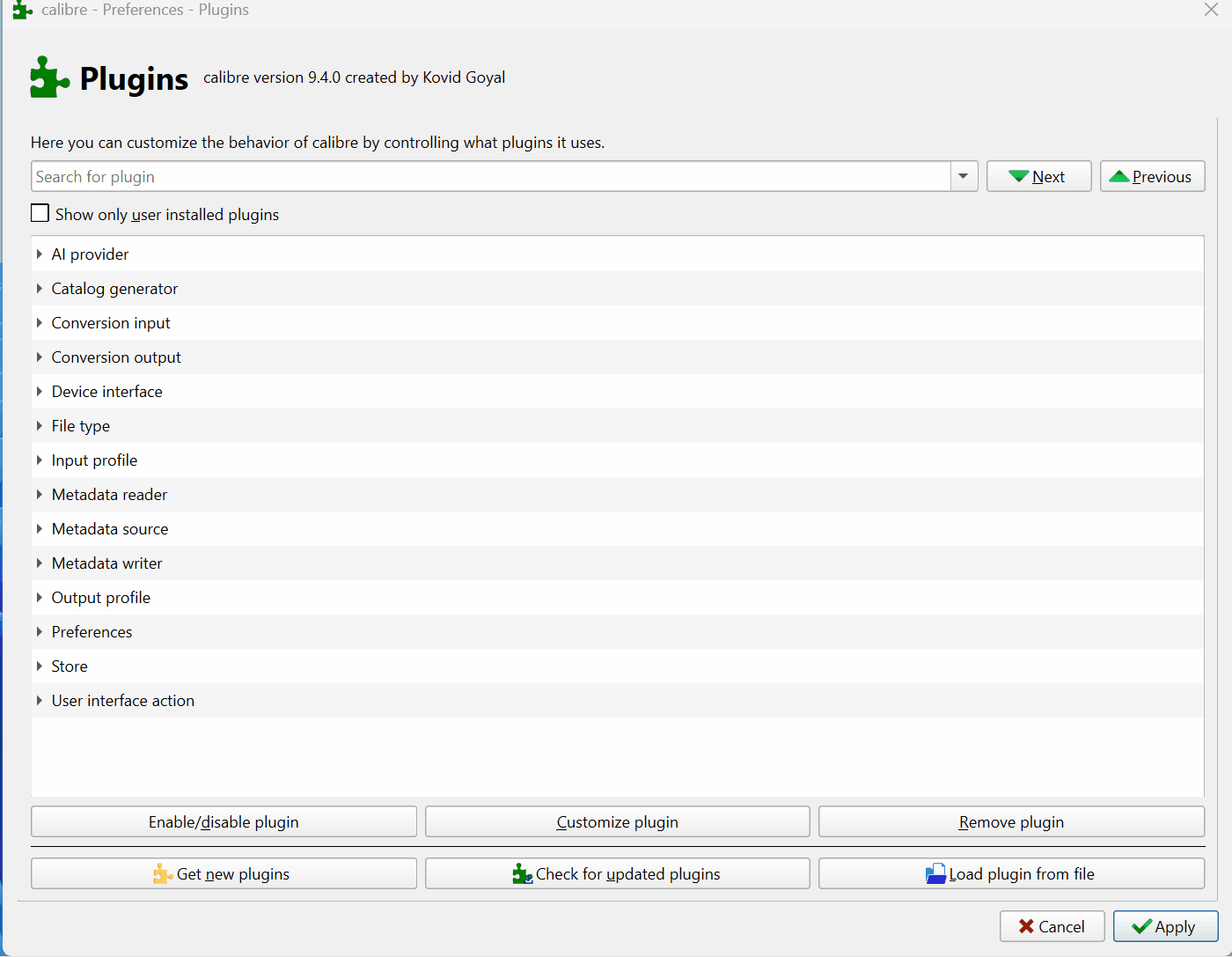This screenshot has width=1232, height=957.
Task: Click the green Apply checkmark button
Action: (x=1165, y=926)
